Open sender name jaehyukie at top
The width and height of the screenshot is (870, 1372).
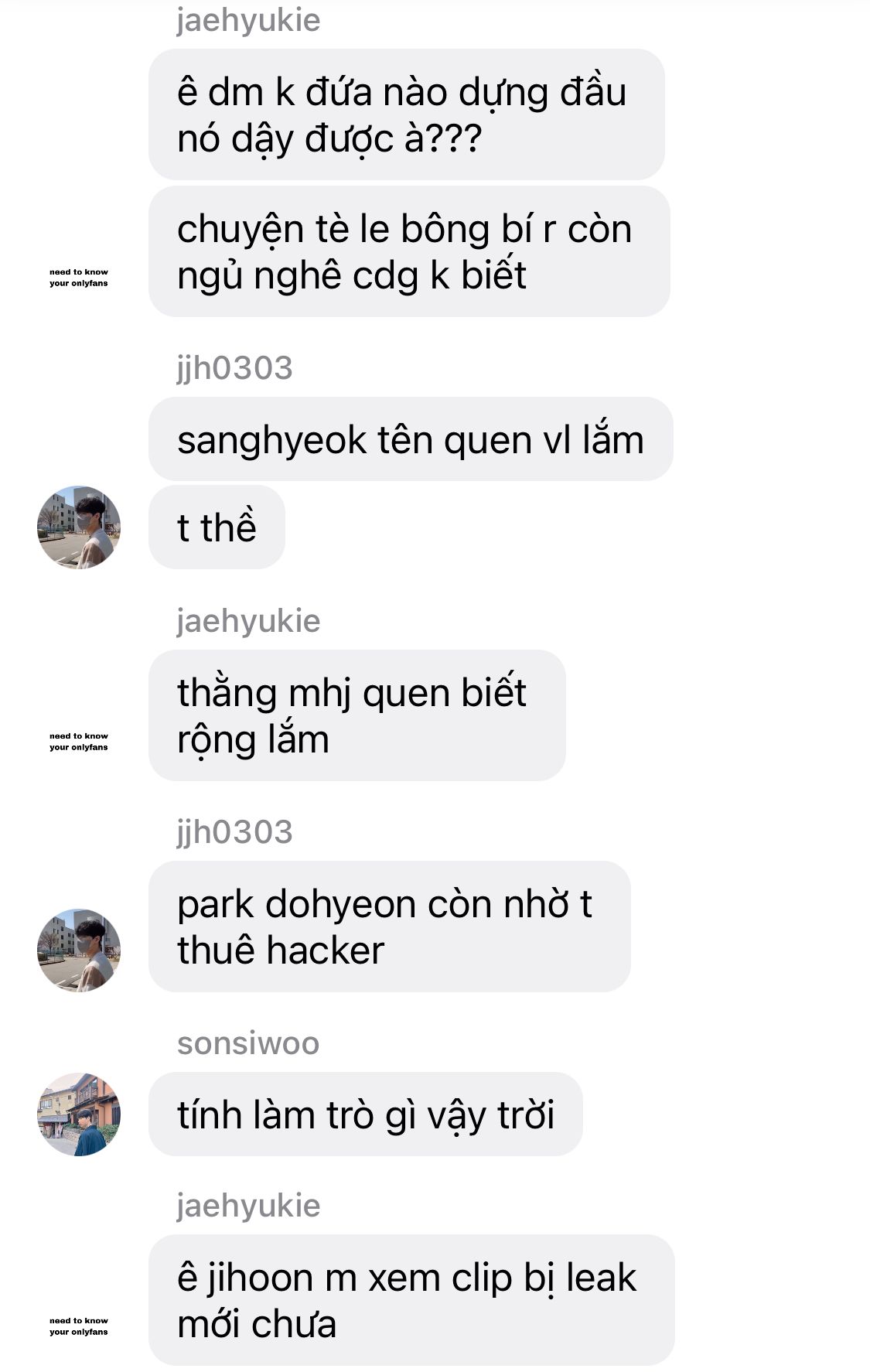click(248, 20)
